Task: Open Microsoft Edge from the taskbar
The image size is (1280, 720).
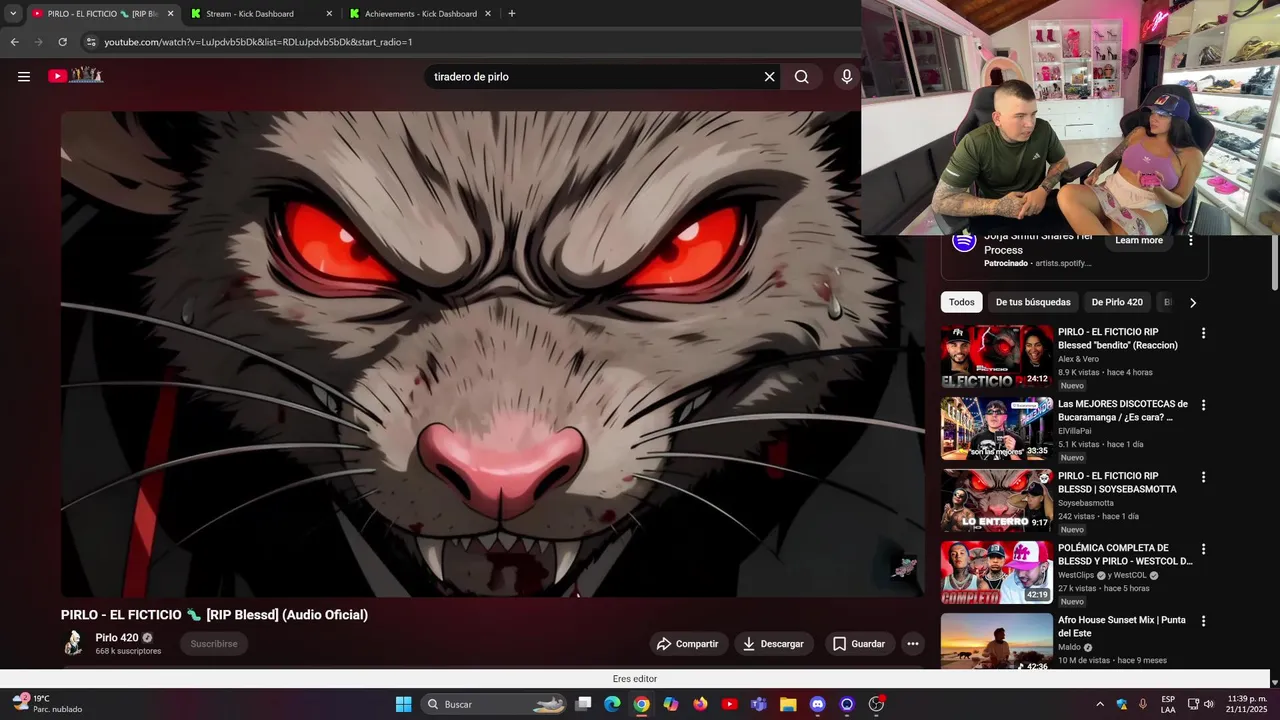Action: tap(612, 704)
